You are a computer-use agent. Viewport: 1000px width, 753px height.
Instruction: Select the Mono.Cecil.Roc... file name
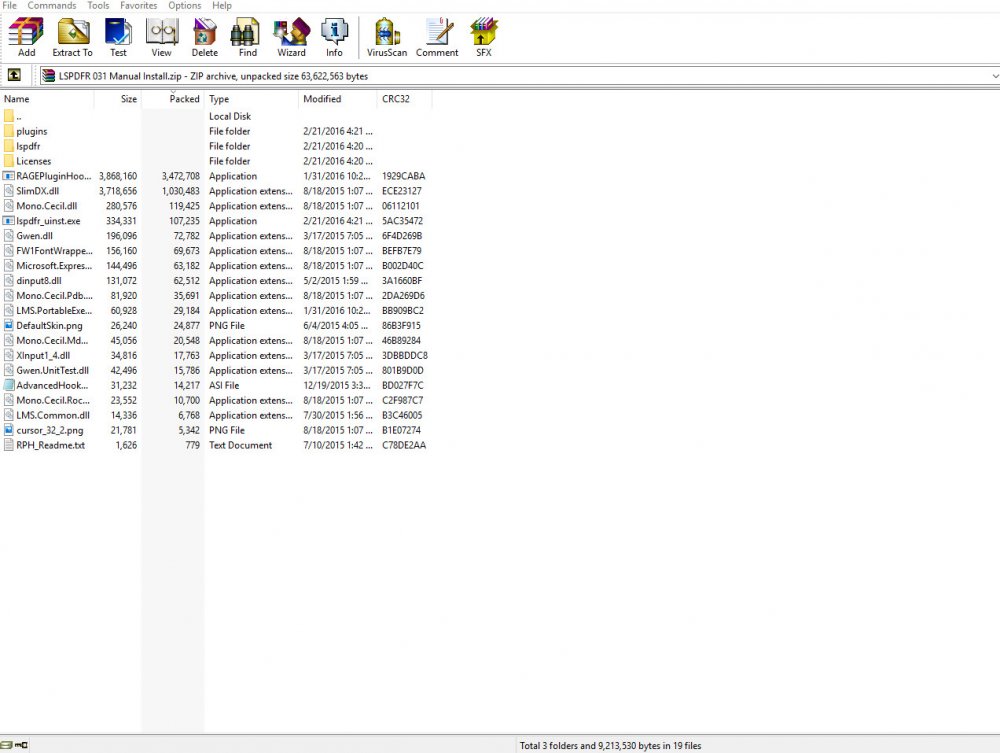pyautogui.click(x=53, y=400)
